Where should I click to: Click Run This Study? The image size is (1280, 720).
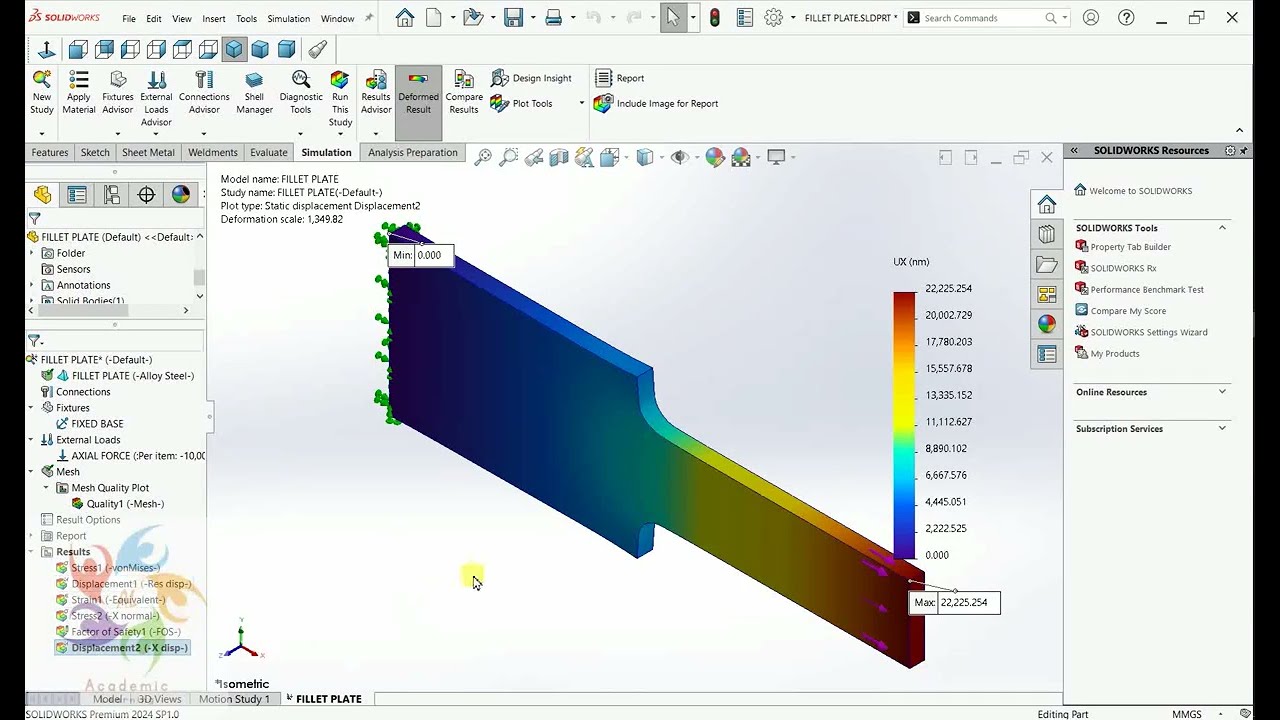340,98
